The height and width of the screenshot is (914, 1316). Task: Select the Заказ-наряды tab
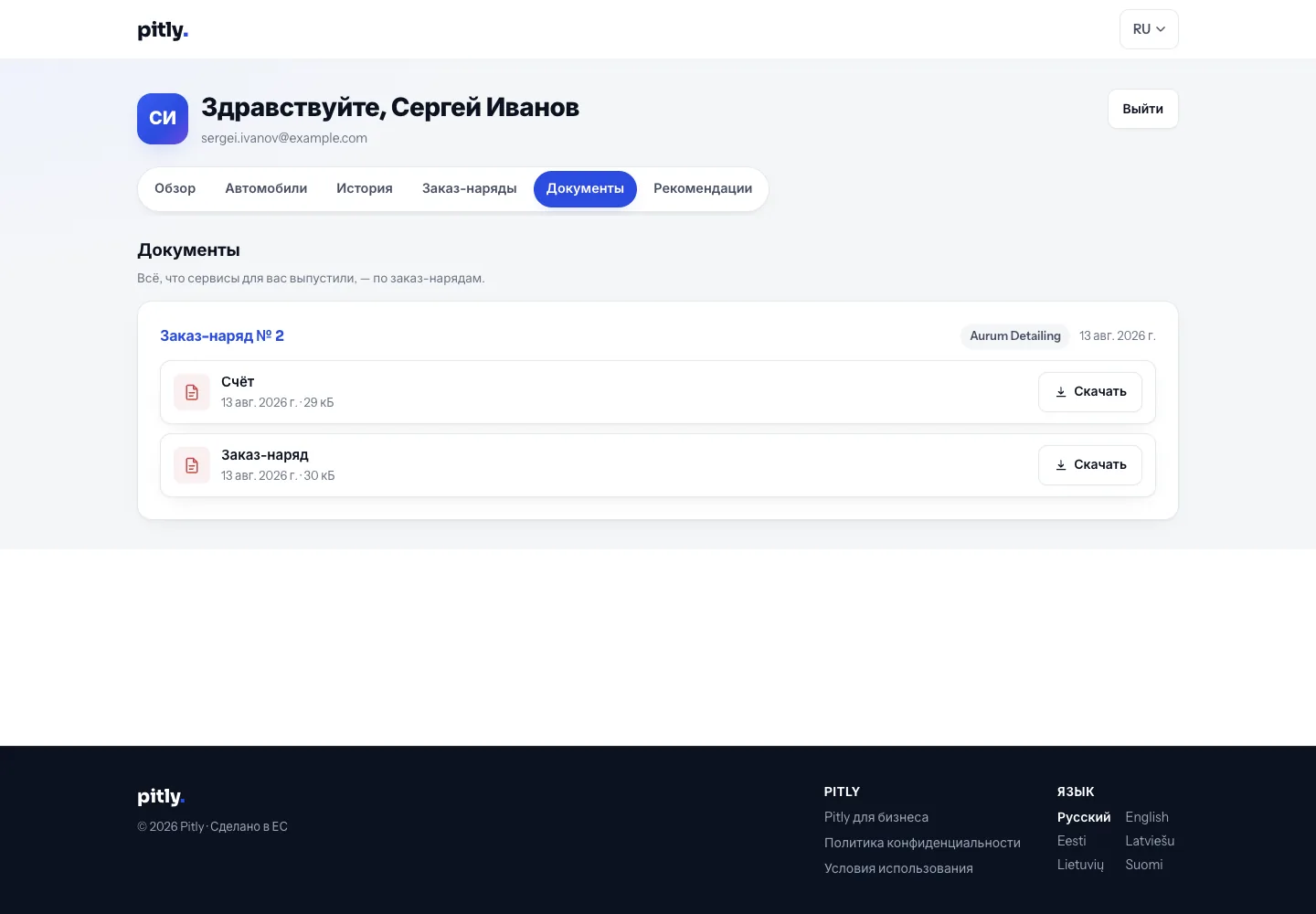click(470, 189)
